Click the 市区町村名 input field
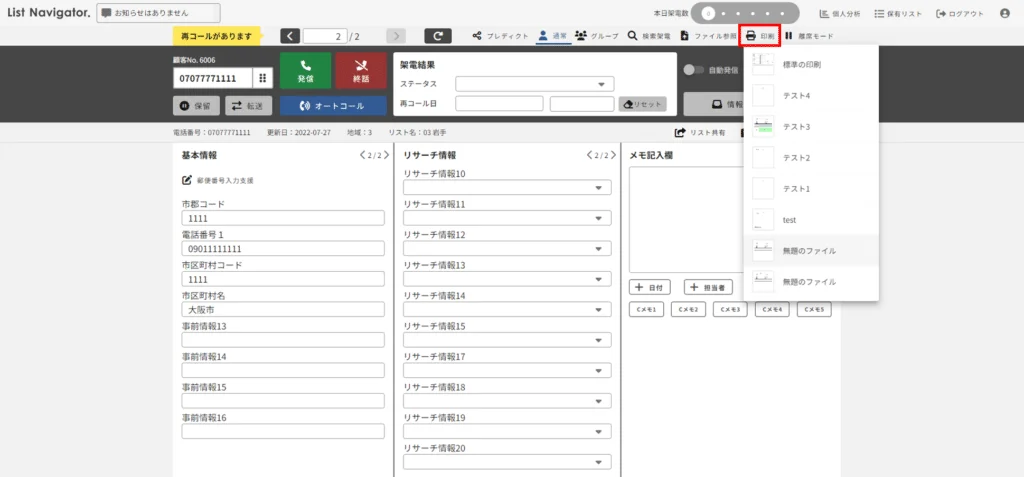 click(283, 310)
